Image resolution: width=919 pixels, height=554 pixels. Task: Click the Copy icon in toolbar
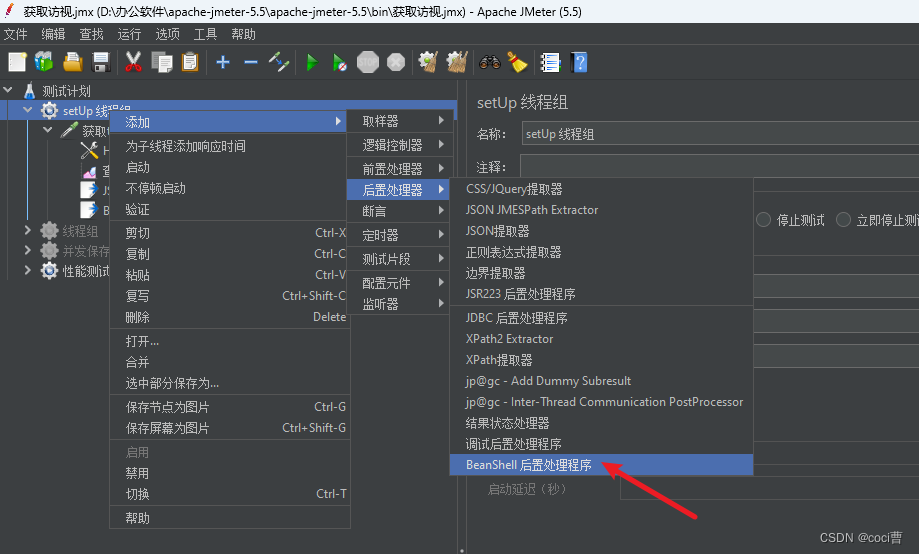(162, 62)
